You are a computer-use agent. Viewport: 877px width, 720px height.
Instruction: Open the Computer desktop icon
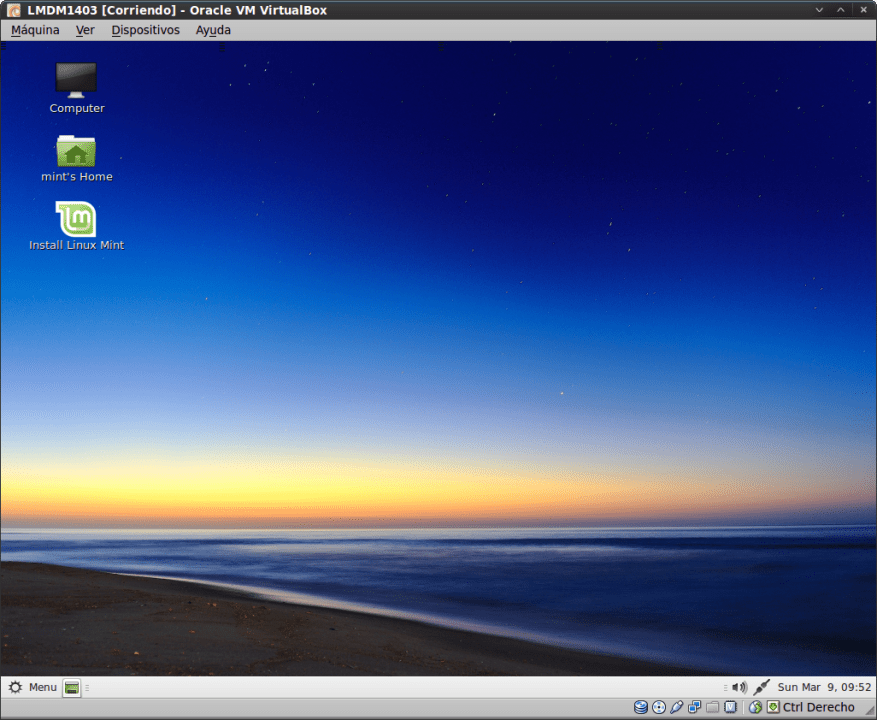pyautogui.click(x=77, y=80)
